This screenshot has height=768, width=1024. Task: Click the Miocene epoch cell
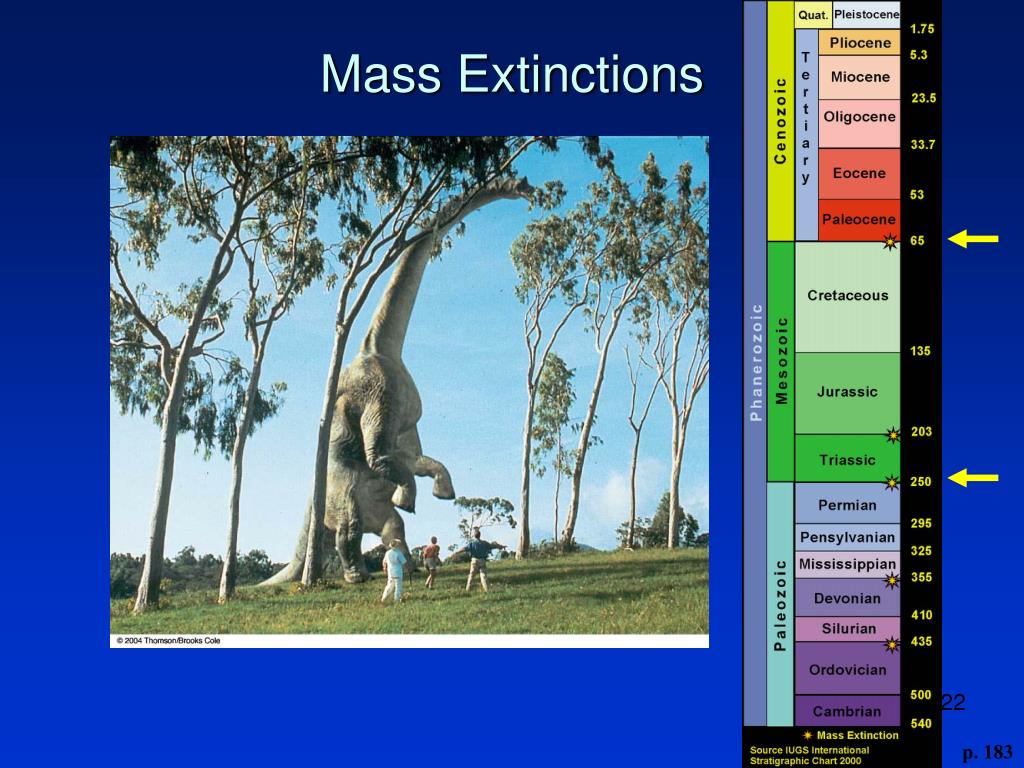[859, 77]
